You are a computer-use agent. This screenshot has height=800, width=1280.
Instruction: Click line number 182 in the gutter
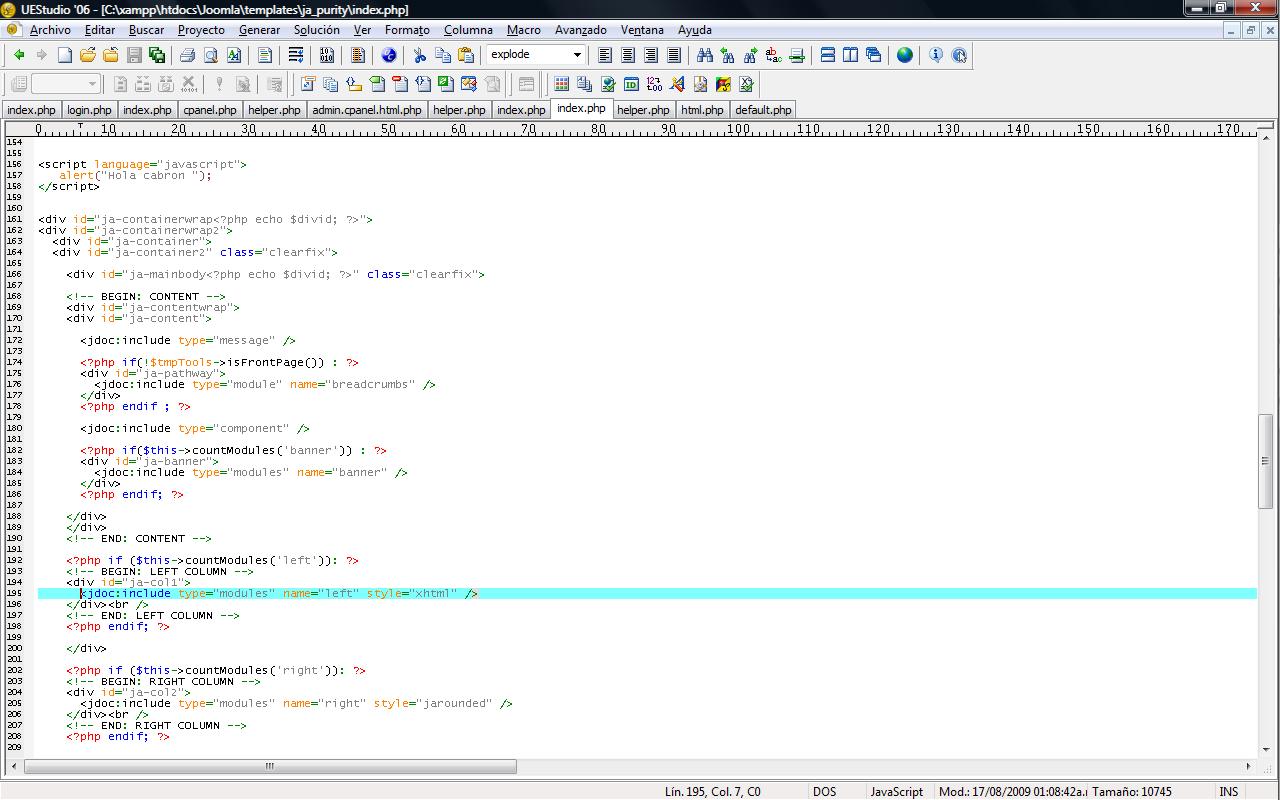14,450
